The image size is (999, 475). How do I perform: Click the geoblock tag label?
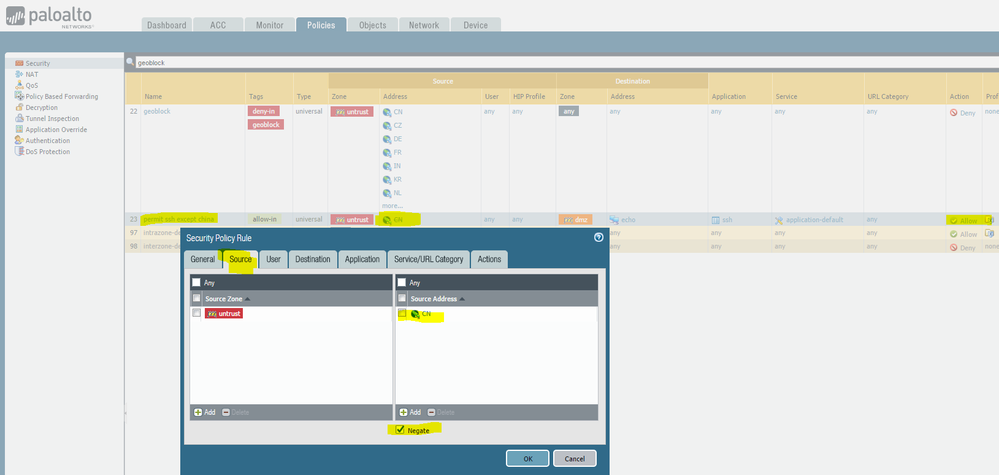click(266, 125)
